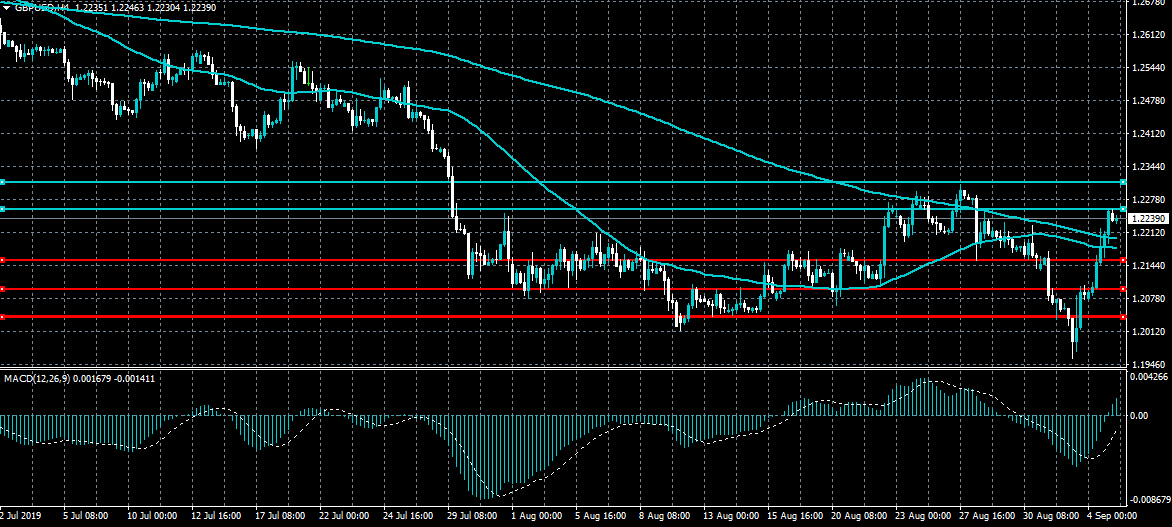Select the right-end handle of the middle red line
This screenshot has width=1172, height=527.
click(1123, 289)
